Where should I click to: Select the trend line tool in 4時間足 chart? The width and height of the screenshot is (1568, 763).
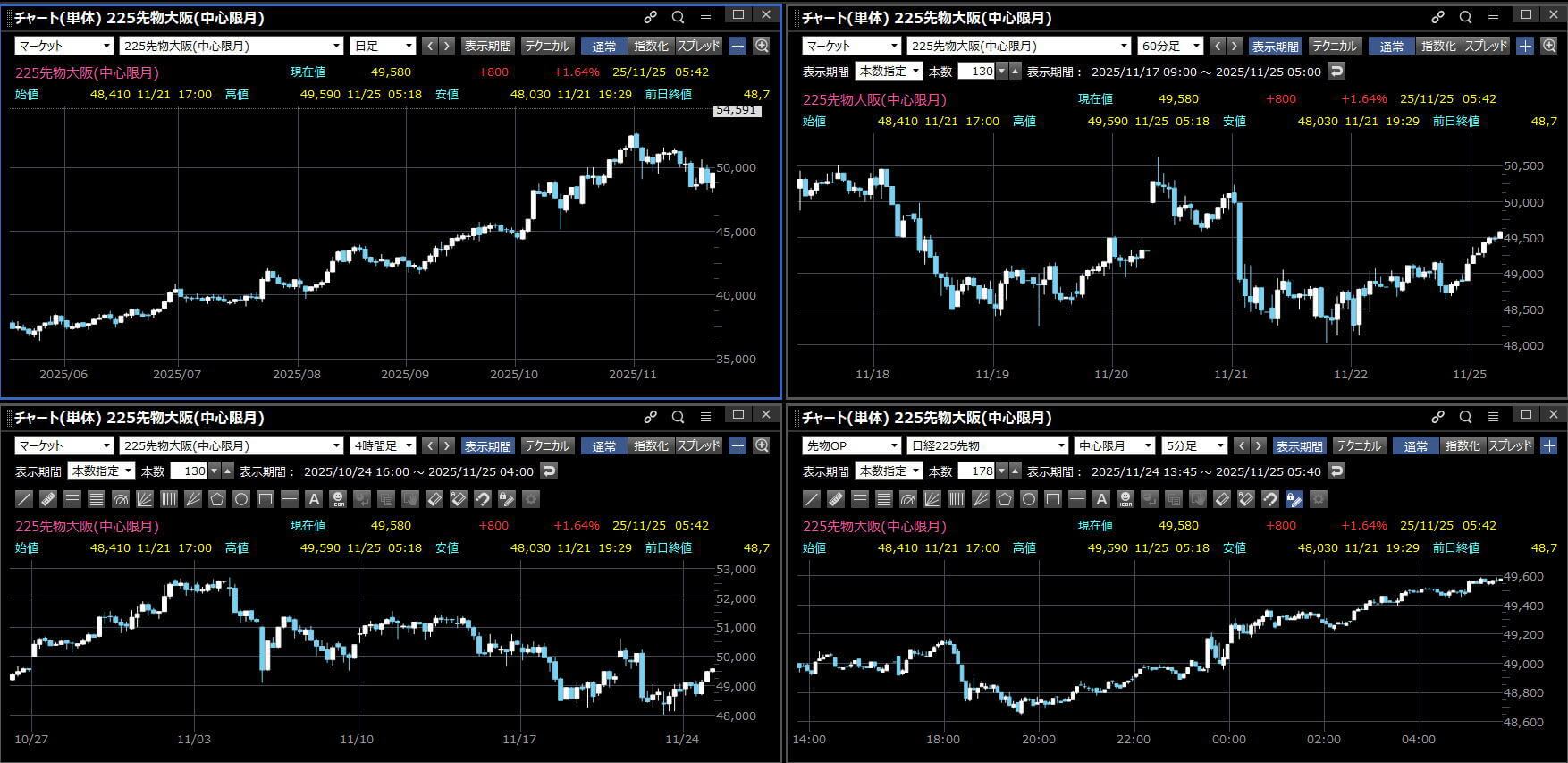(24, 499)
